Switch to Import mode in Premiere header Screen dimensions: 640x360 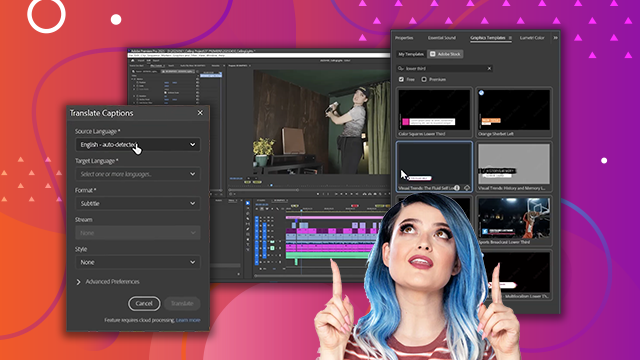[x=141, y=60]
